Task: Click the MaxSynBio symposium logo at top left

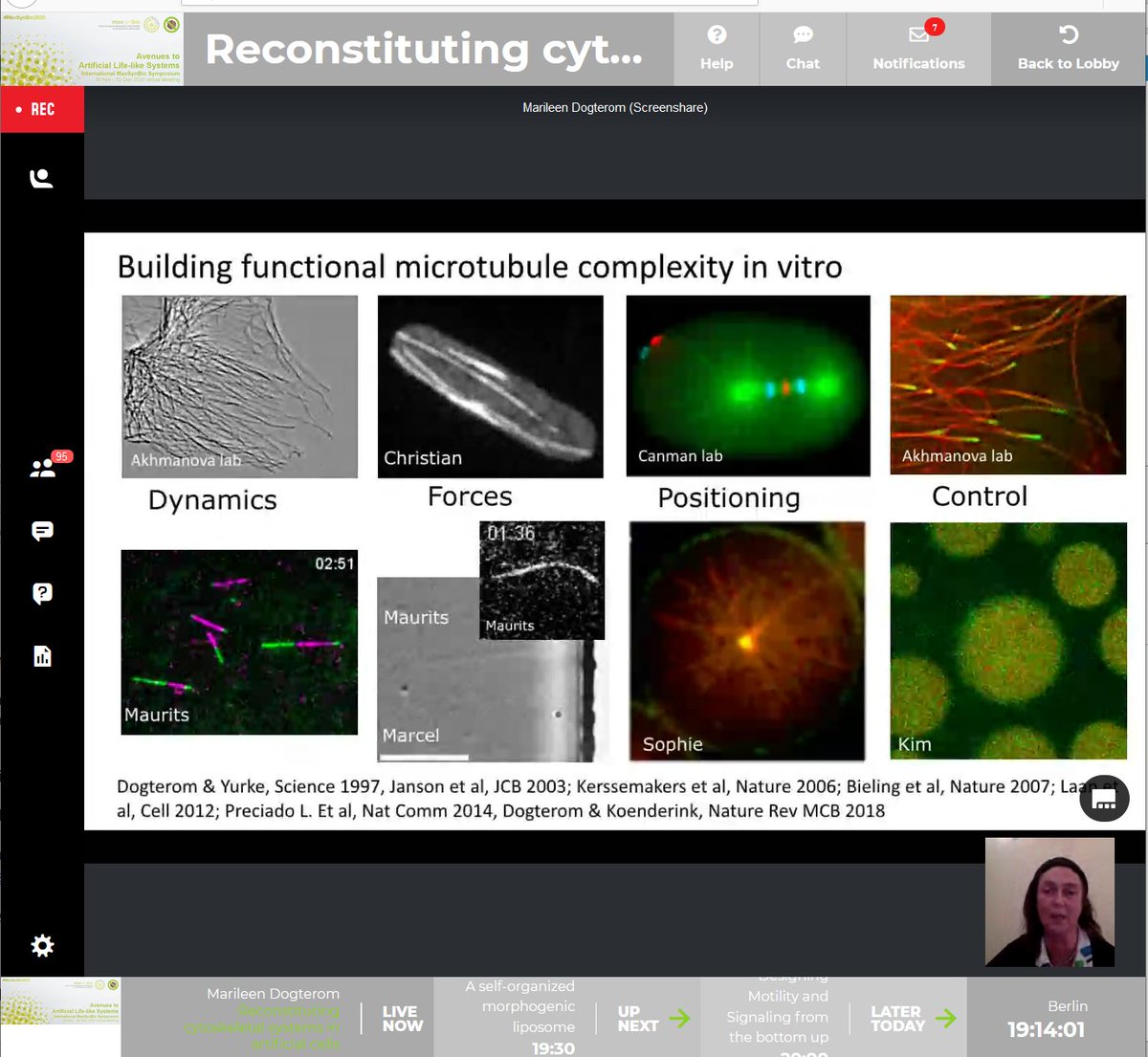Action: click(x=92, y=49)
